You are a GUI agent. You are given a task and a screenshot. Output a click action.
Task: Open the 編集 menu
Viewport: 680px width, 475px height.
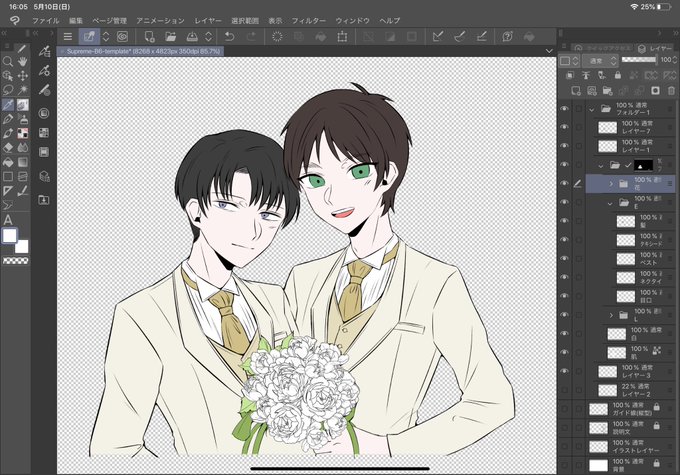point(76,21)
